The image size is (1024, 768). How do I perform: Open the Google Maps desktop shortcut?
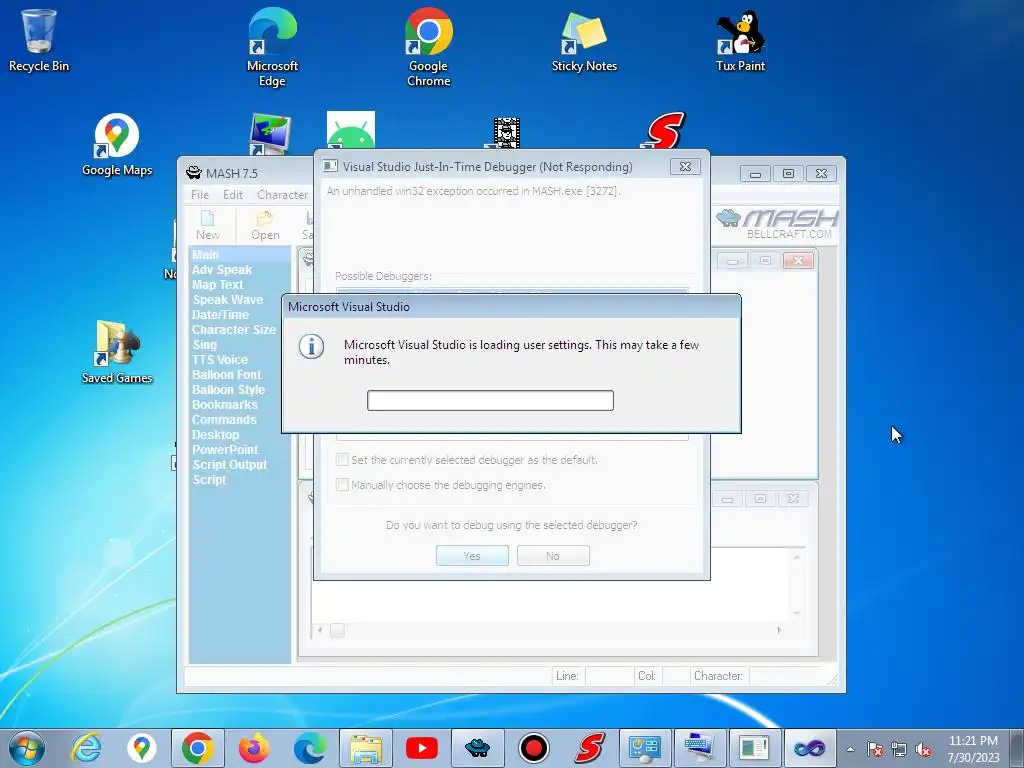(x=117, y=145)
